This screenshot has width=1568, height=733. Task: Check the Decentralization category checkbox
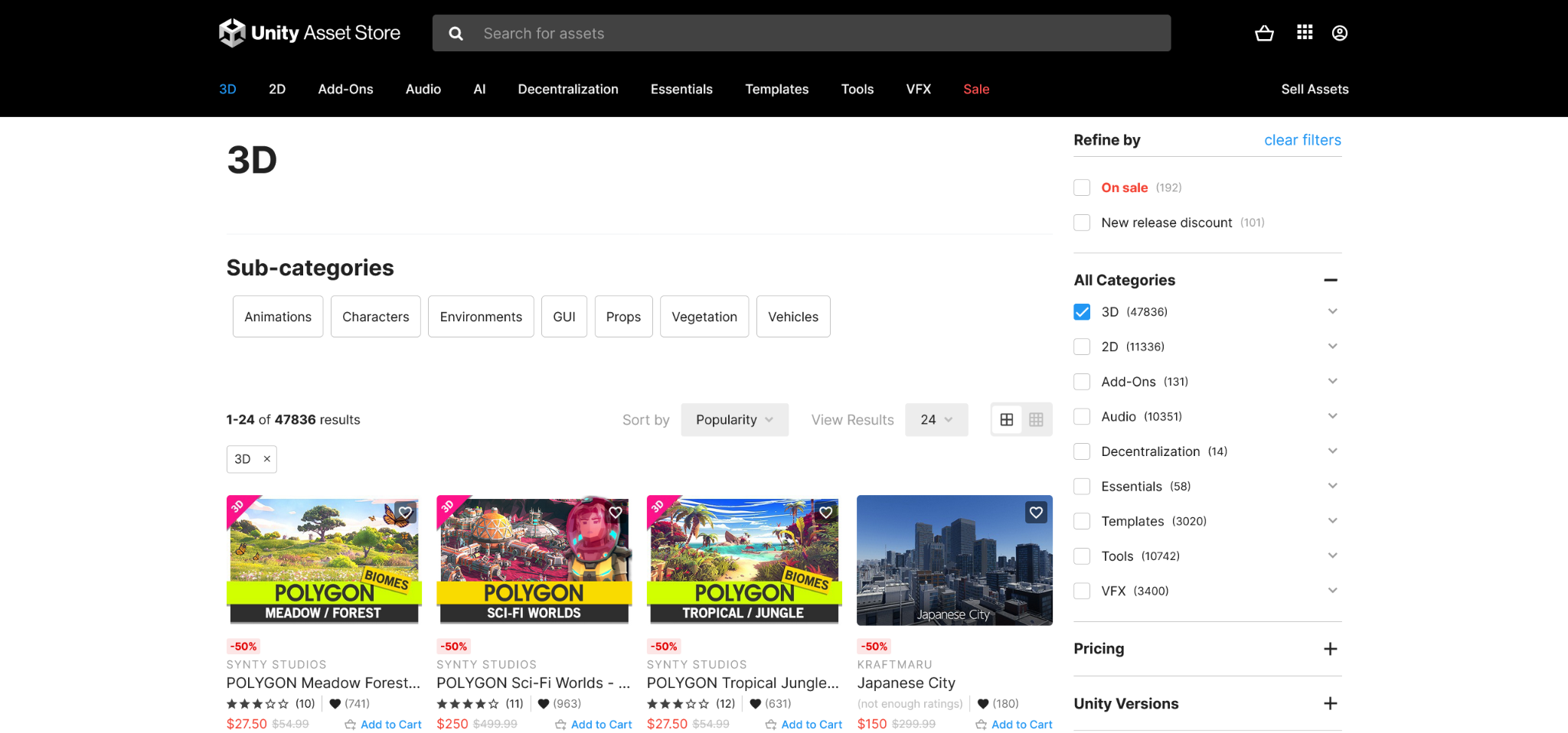coord(1082,451)
